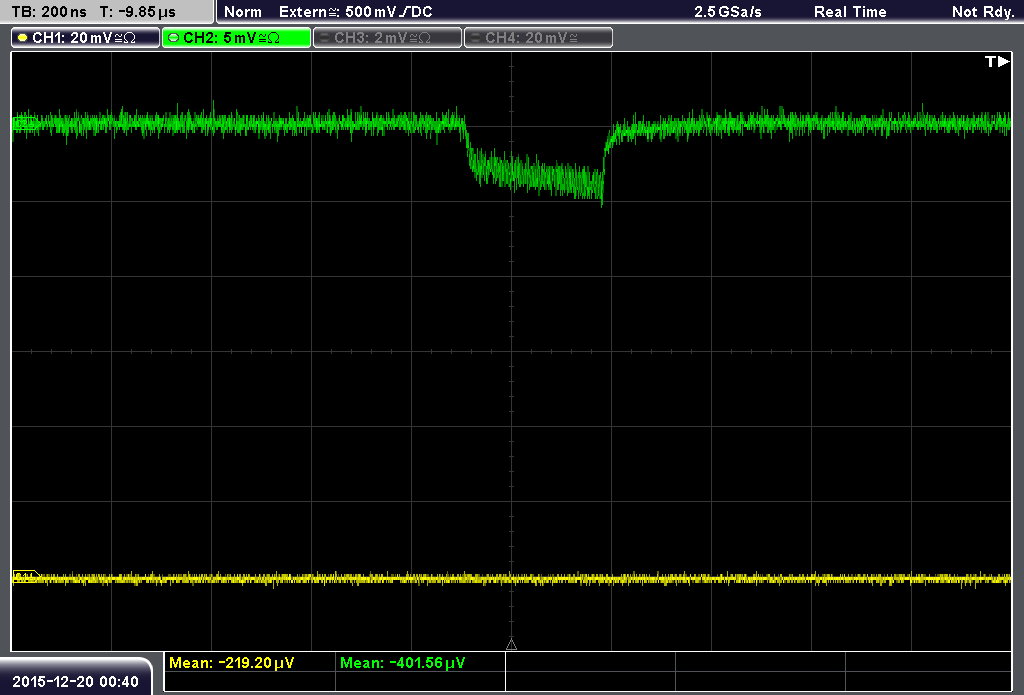Select the CH2 5 mV channel tab
The height and width of the screenshot is (695, 1024).
(x=236, y=38)
